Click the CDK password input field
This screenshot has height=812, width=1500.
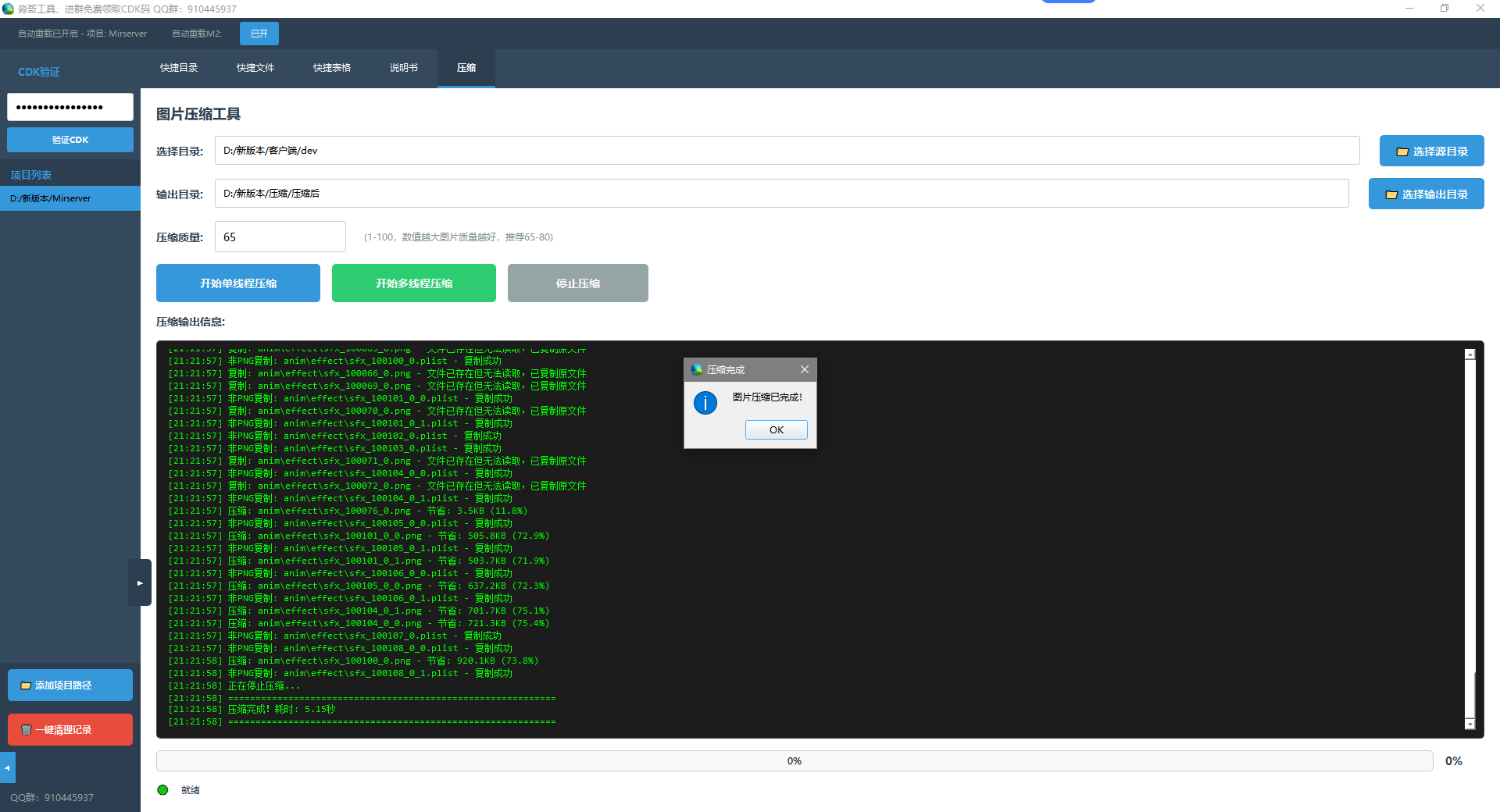click(70, 107)
